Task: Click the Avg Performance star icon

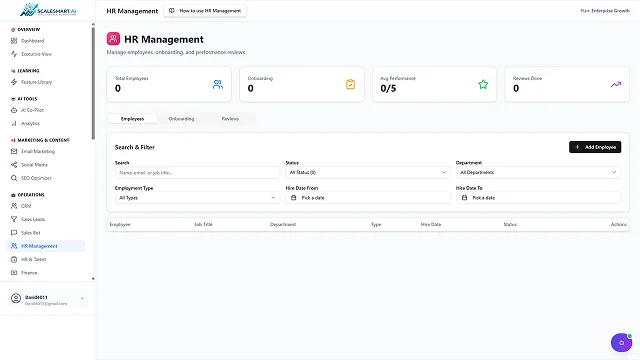Action: pos(483,84)
